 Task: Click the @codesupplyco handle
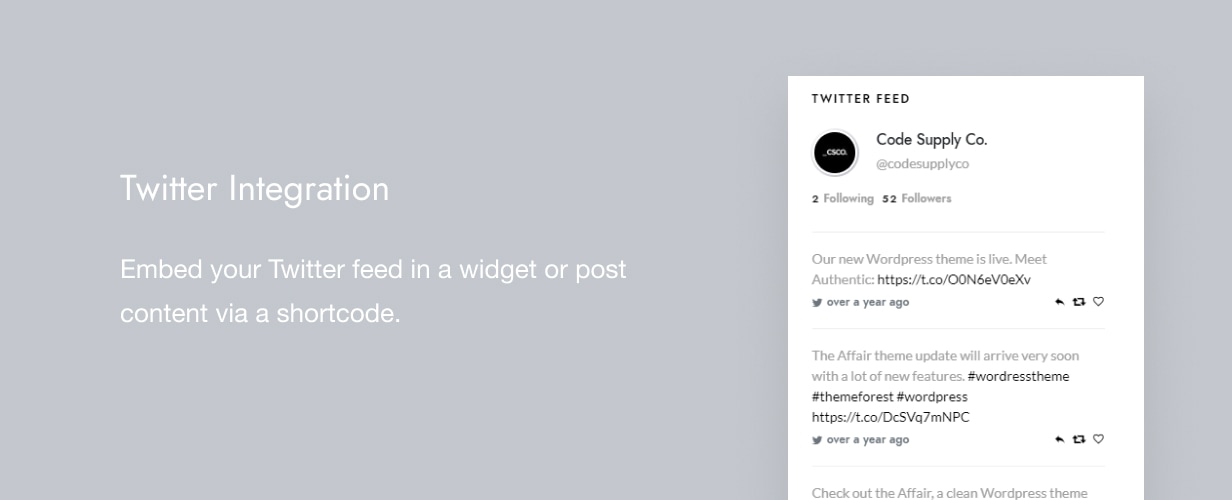tap(922, 164)
